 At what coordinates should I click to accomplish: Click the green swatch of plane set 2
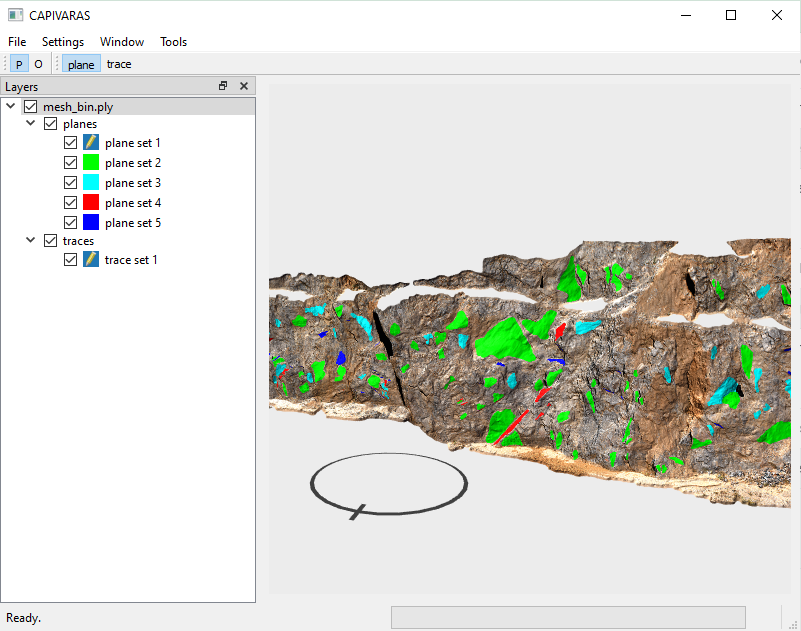click(91, 162)
